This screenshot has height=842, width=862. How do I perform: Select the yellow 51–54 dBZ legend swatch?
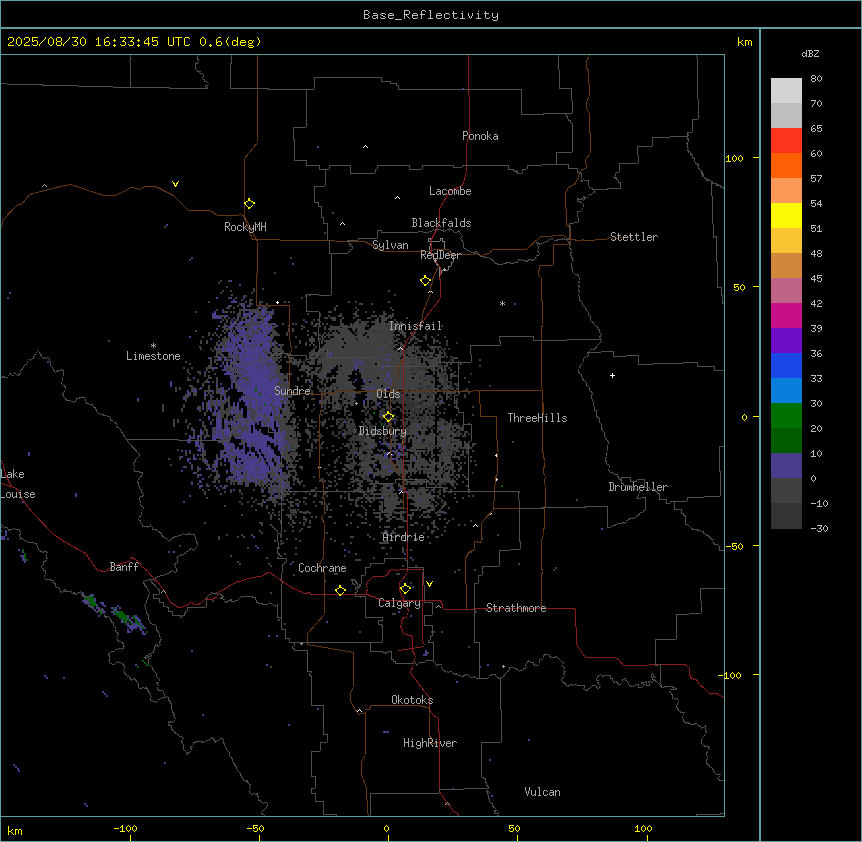pos(786,215)
